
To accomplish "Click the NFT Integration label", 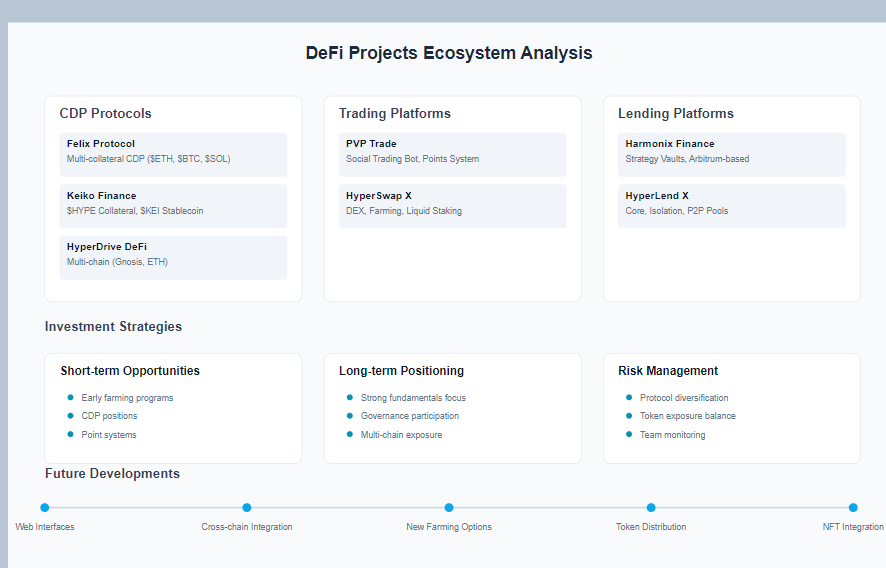I will (x=853, y=527).
